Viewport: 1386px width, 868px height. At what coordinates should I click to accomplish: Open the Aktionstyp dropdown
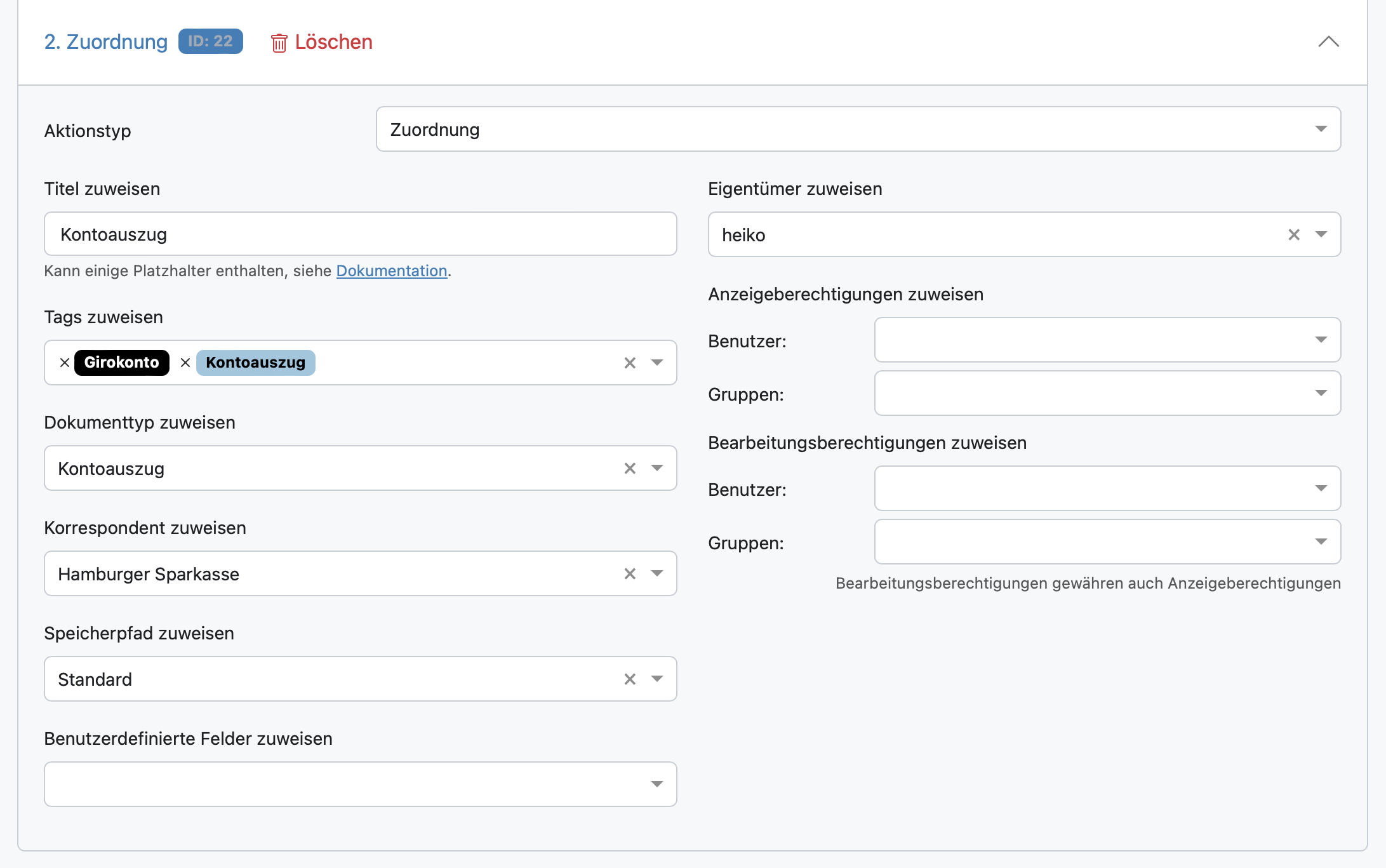pyautogui.click(x=1321, y=129)
